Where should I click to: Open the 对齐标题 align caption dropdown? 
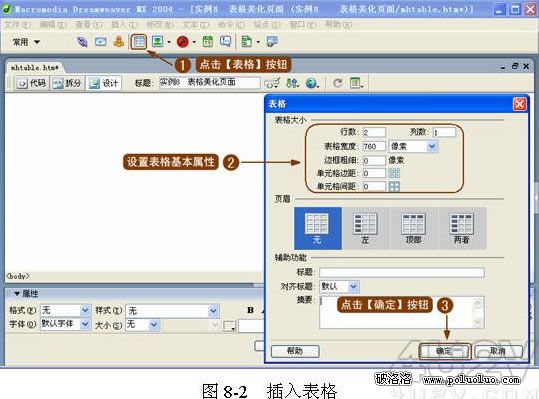tap(339, 286)
